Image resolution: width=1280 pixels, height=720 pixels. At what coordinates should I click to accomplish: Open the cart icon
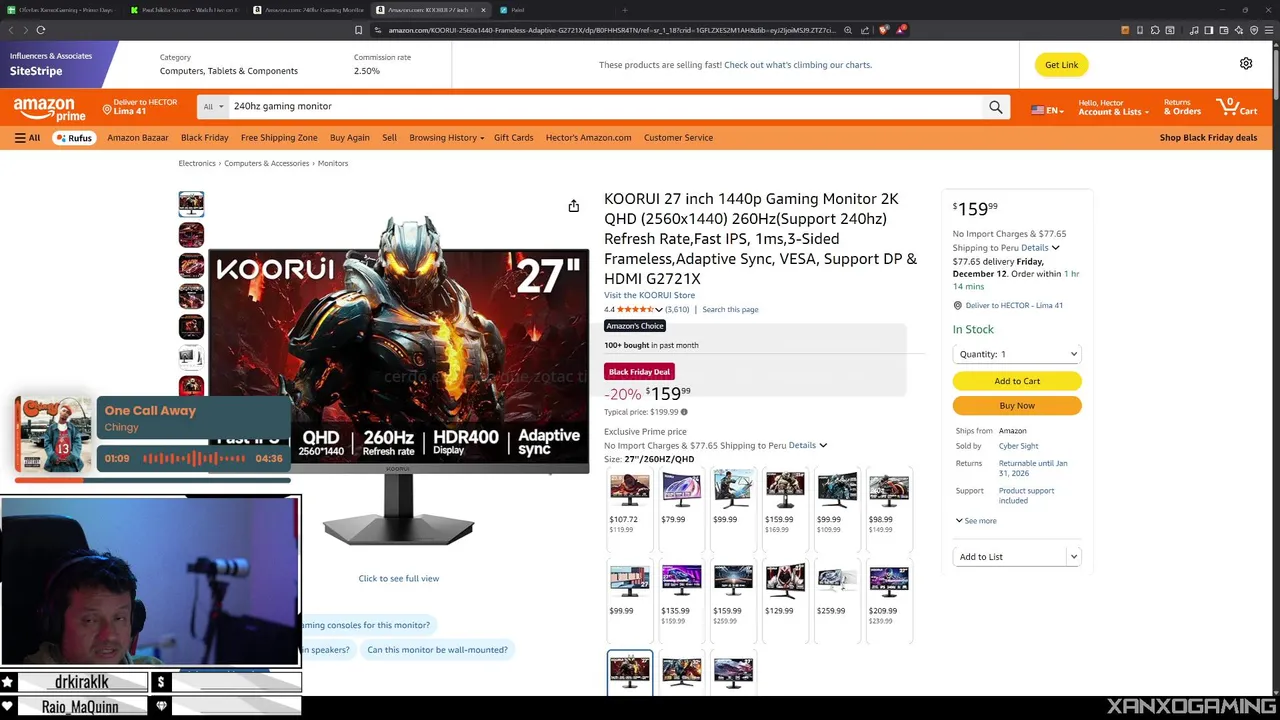tap(1237, 106)
